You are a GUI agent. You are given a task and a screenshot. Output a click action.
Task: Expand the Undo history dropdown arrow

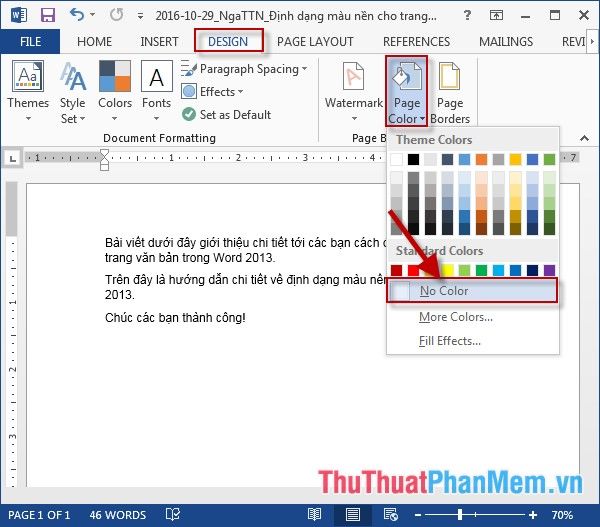pos(92,15)
